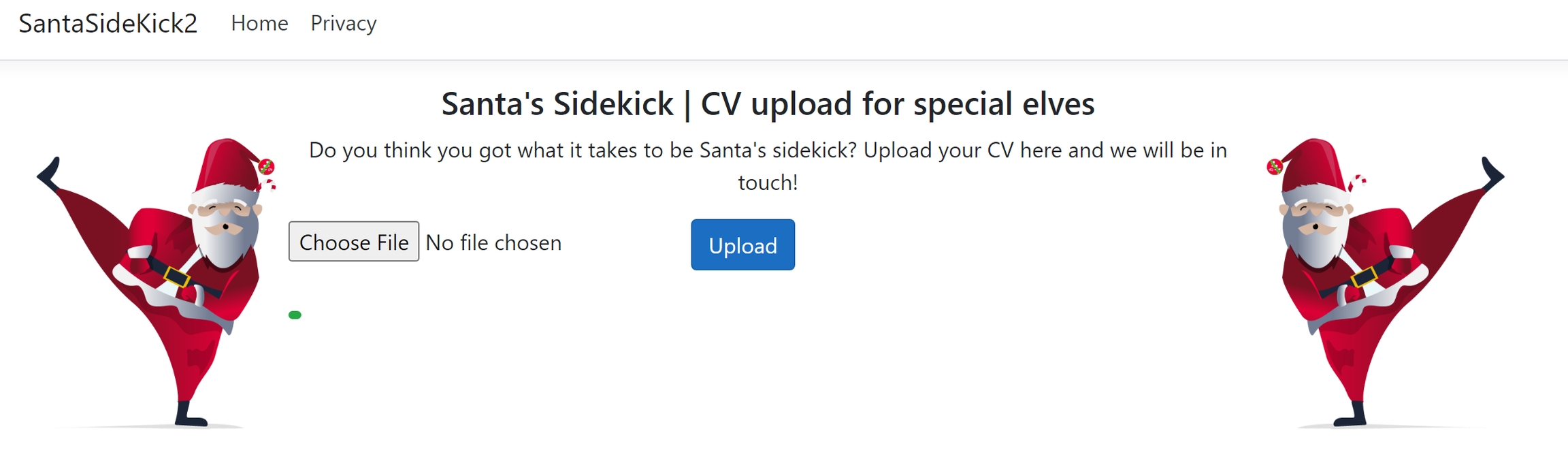The height and width of the screenshot is (461, 1568).
Task: Click the right Santa's raised kicking boot
Action: point(1492,174)
